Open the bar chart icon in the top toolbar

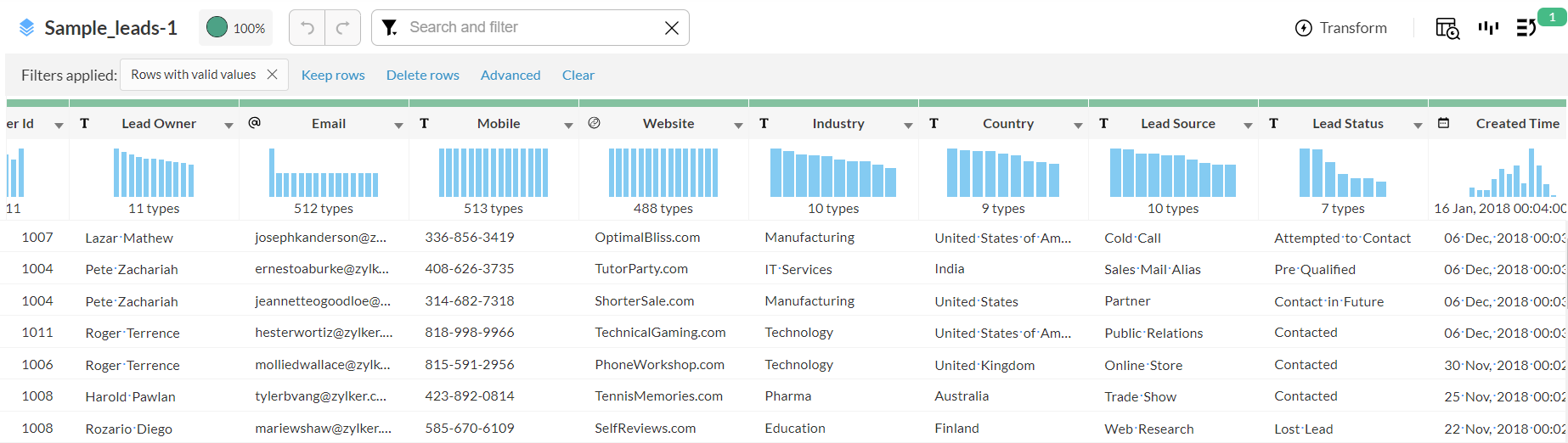click(x=1488, y=28)
